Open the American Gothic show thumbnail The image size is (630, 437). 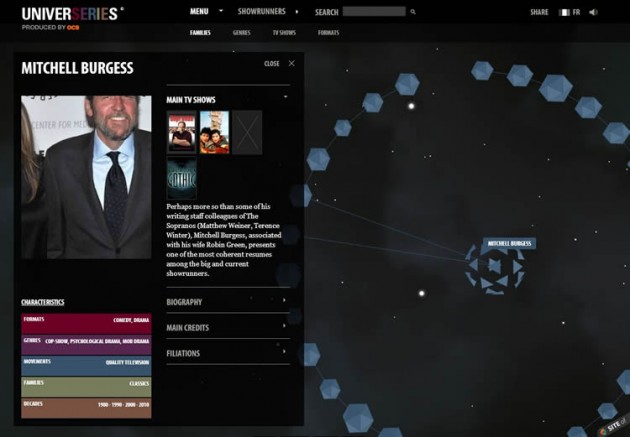(x=182, y=178)
